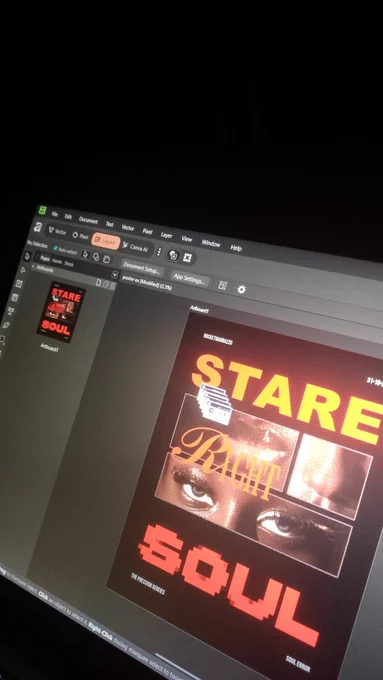Open the Document menu
Screen dimensions: 383x680
88,220
